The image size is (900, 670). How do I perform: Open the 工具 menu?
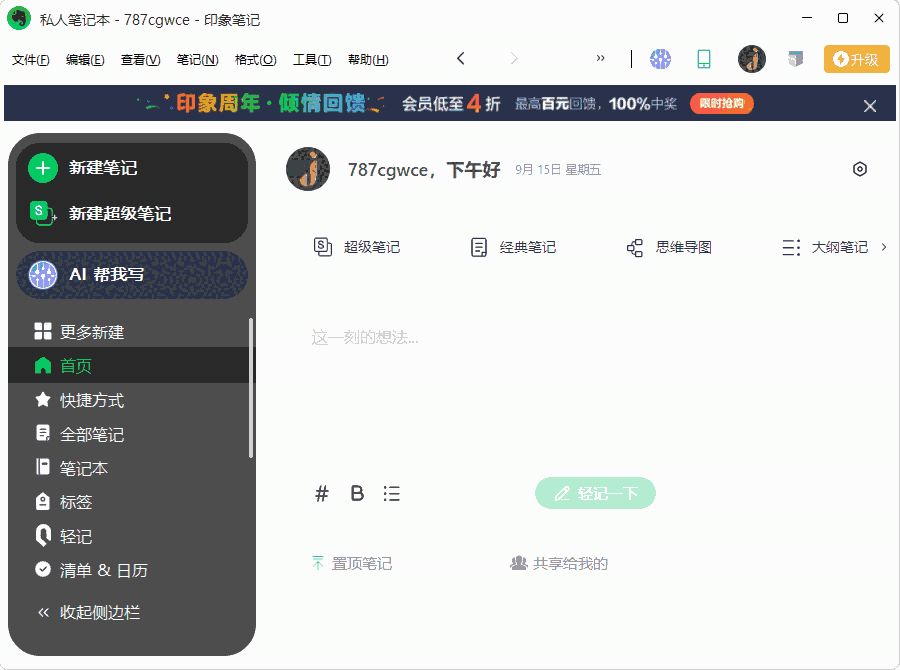[312, 59]
